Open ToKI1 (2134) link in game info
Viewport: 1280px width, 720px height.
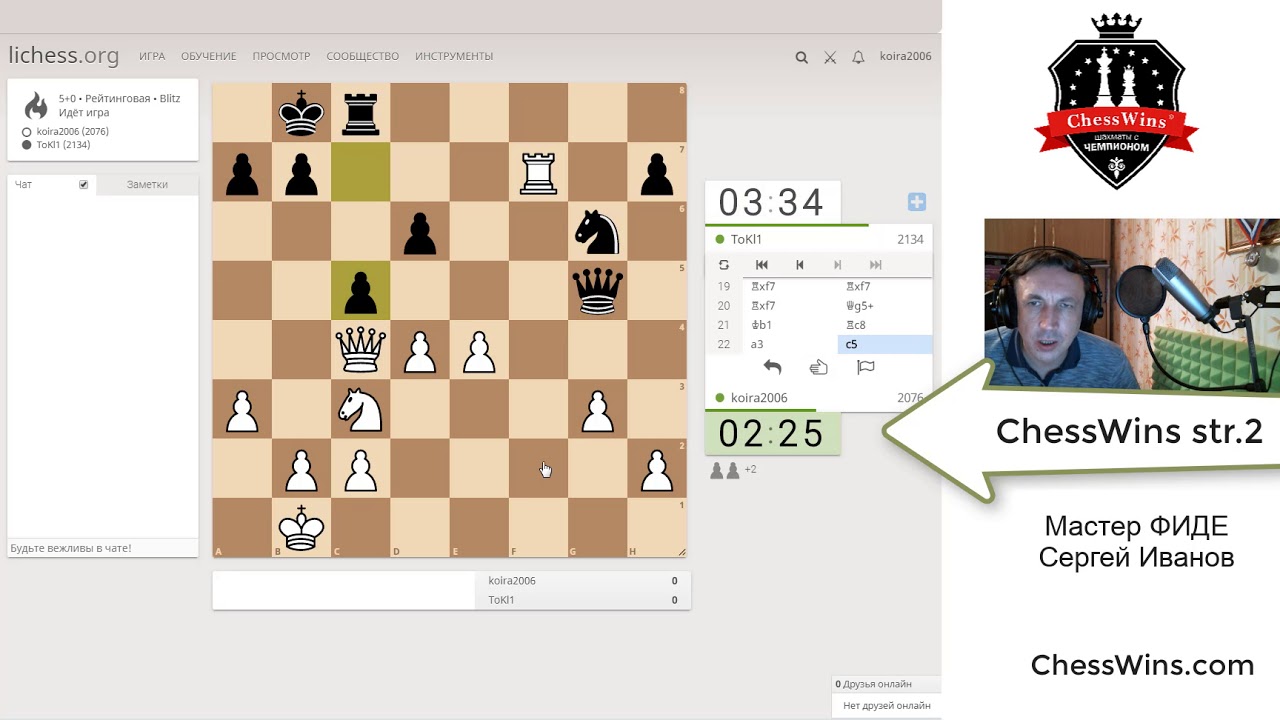[64, 144]
